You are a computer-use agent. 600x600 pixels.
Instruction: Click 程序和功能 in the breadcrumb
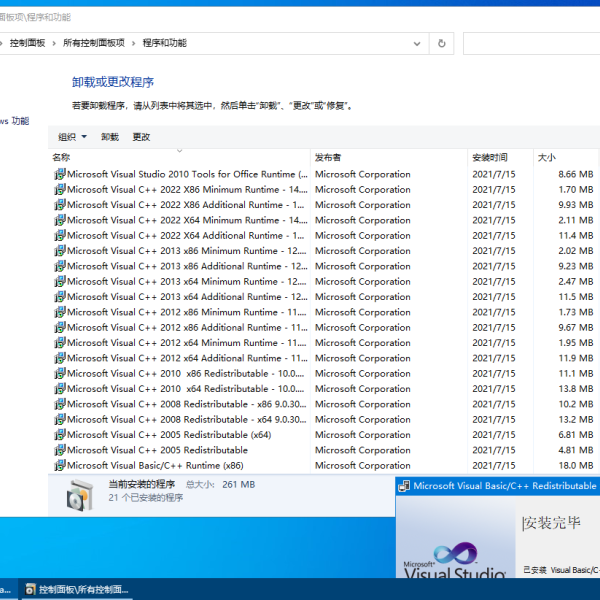(x=165, y=43)
